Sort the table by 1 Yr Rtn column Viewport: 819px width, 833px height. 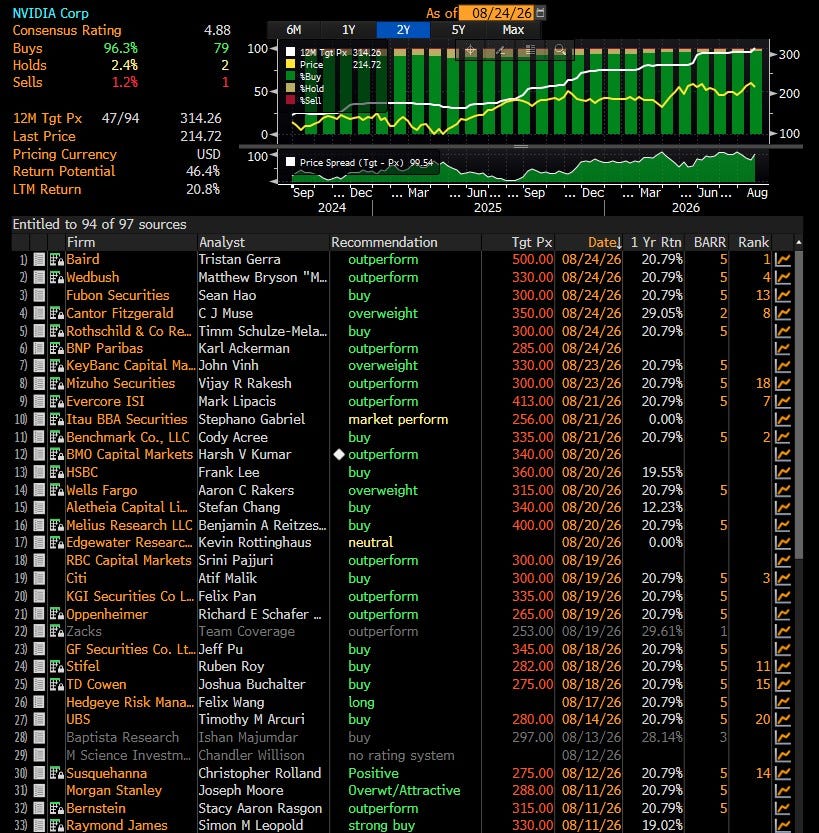pyautogui.click(x=656, y=242)
